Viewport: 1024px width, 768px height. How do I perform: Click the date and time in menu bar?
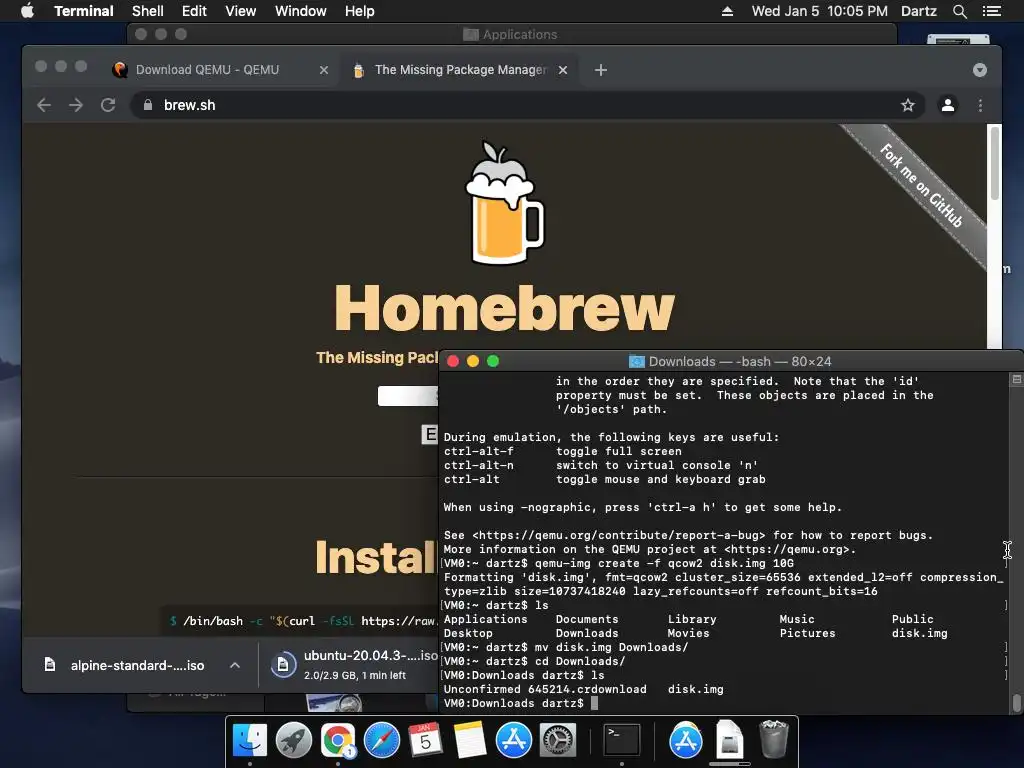tap(820, 11)
